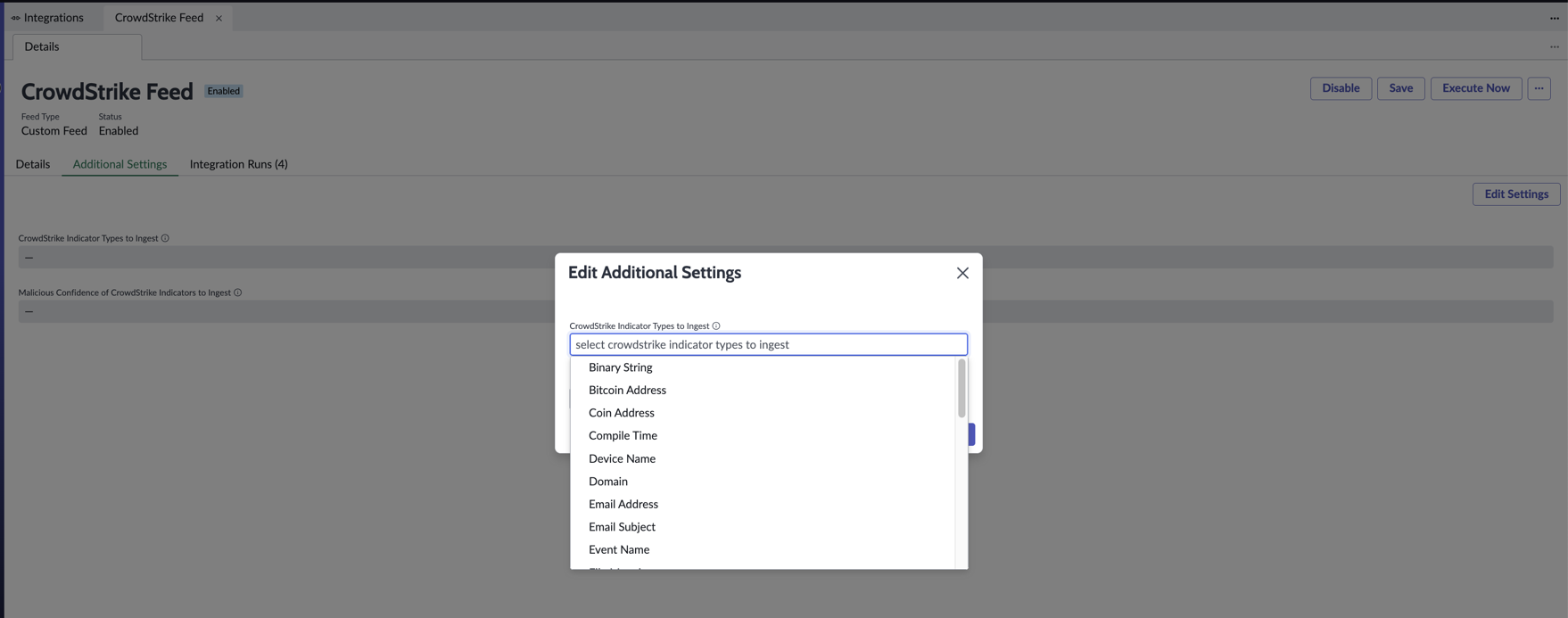Click Execute Now button
This screenshot has width=1568, height=618.
(x=1476, y=88)
